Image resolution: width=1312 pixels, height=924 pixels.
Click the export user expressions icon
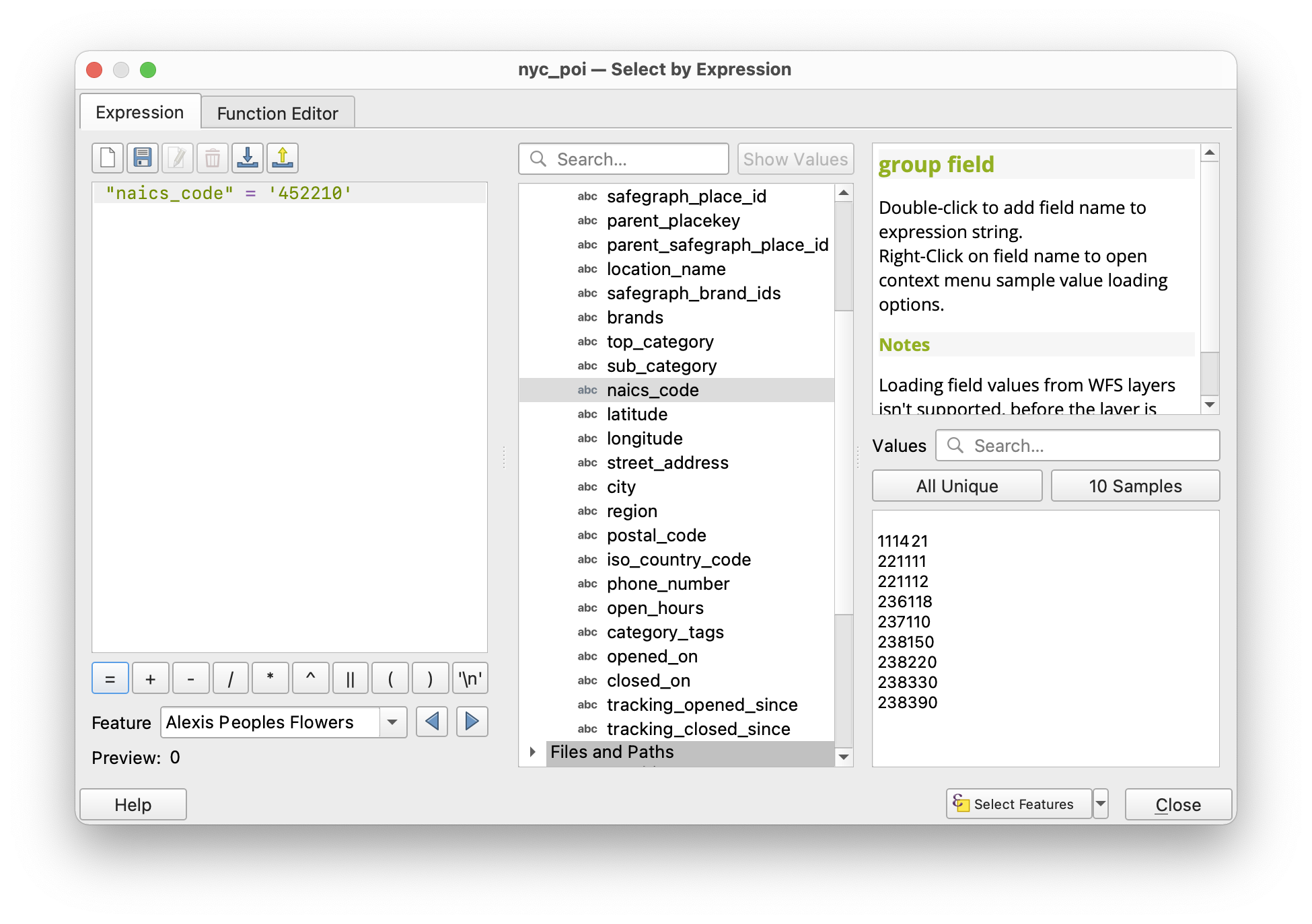pos(283,159)
